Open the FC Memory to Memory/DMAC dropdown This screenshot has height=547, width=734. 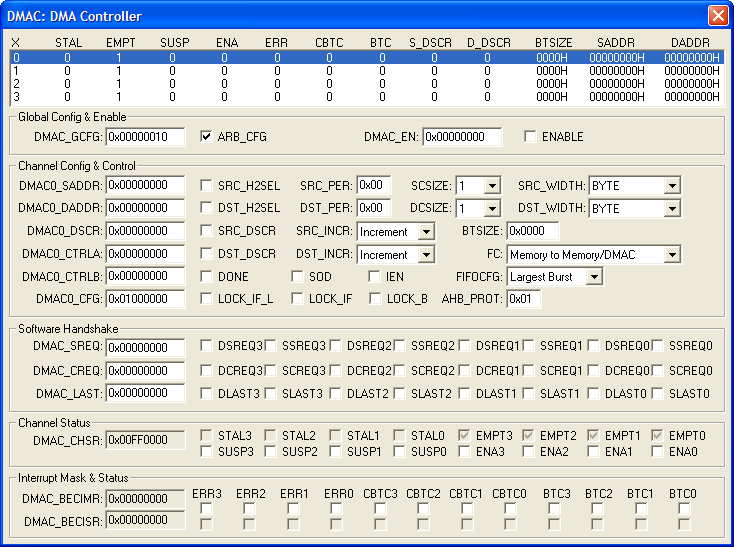[671, 255]
